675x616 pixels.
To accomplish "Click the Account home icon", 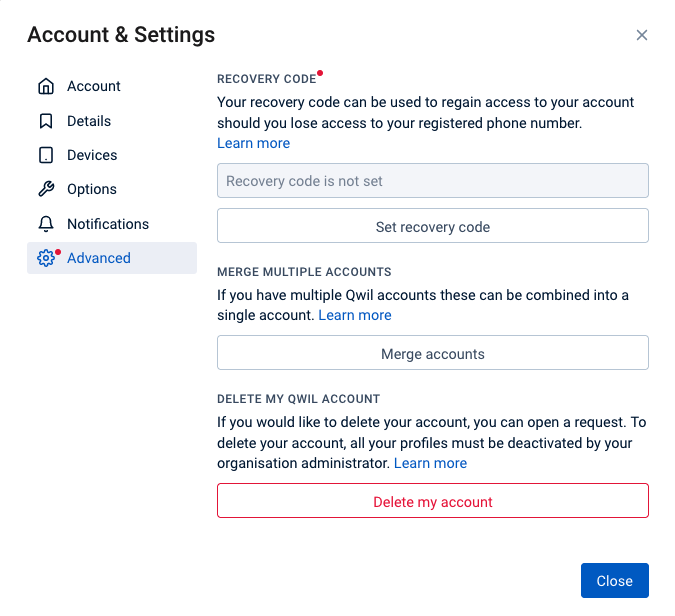I will coord(46,86).
